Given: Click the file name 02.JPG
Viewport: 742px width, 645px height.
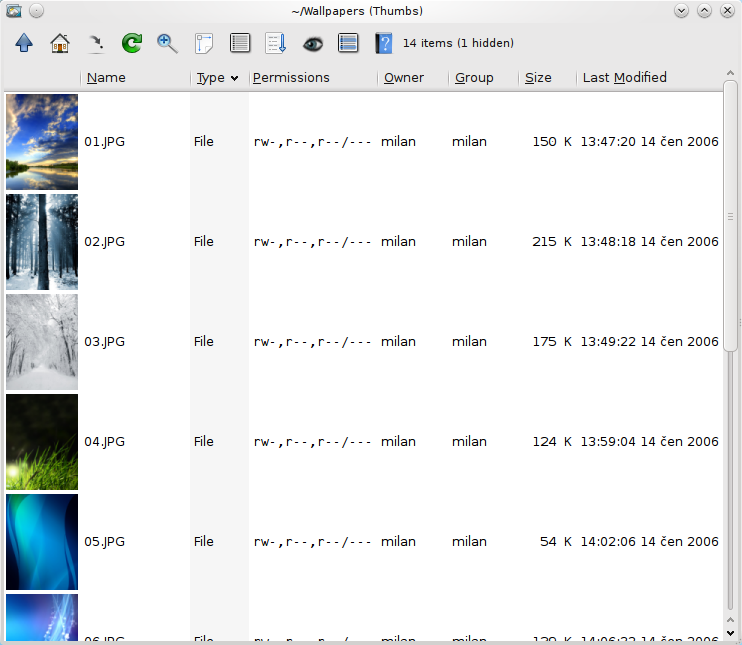Looking at the screenshot, I should (x=105, y=241).
